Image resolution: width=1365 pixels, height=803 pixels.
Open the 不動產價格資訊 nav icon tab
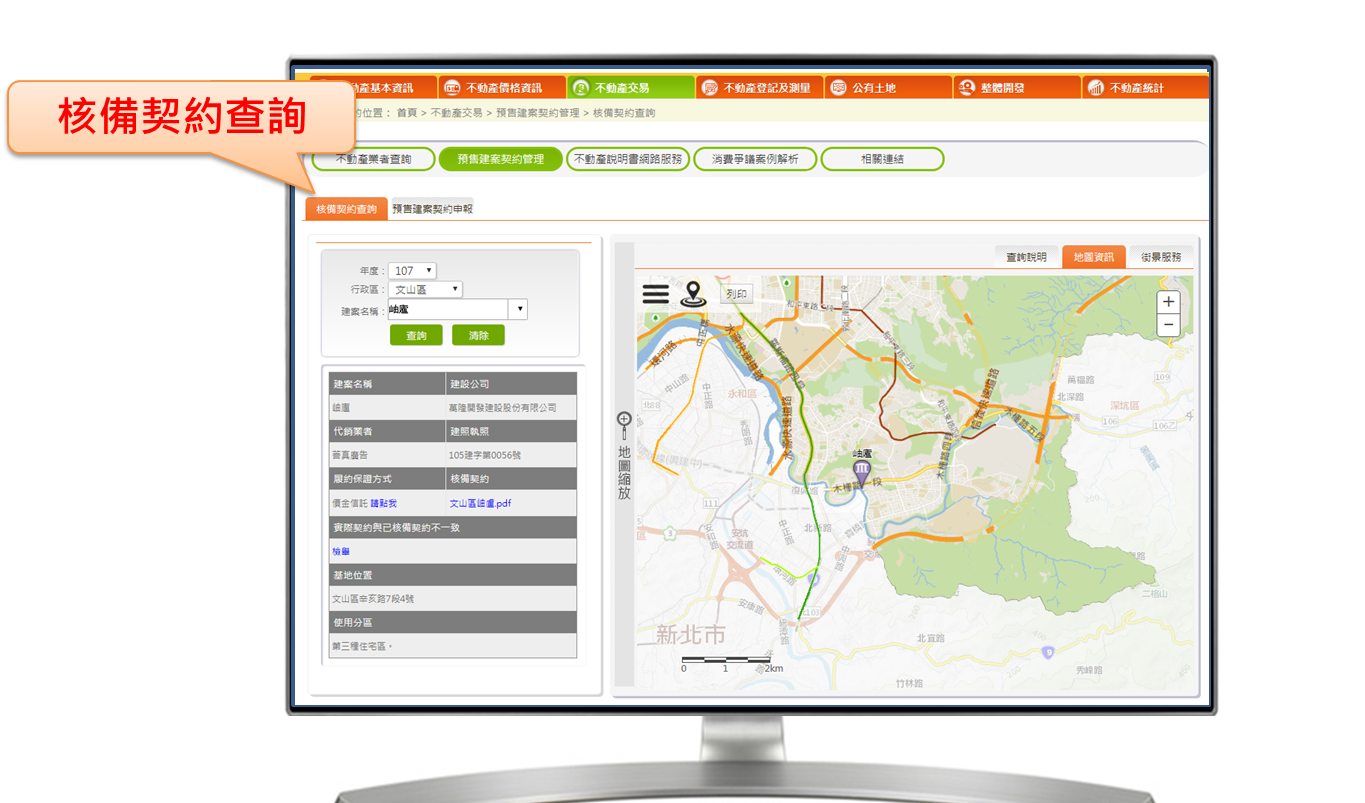(x=452, y=88)
